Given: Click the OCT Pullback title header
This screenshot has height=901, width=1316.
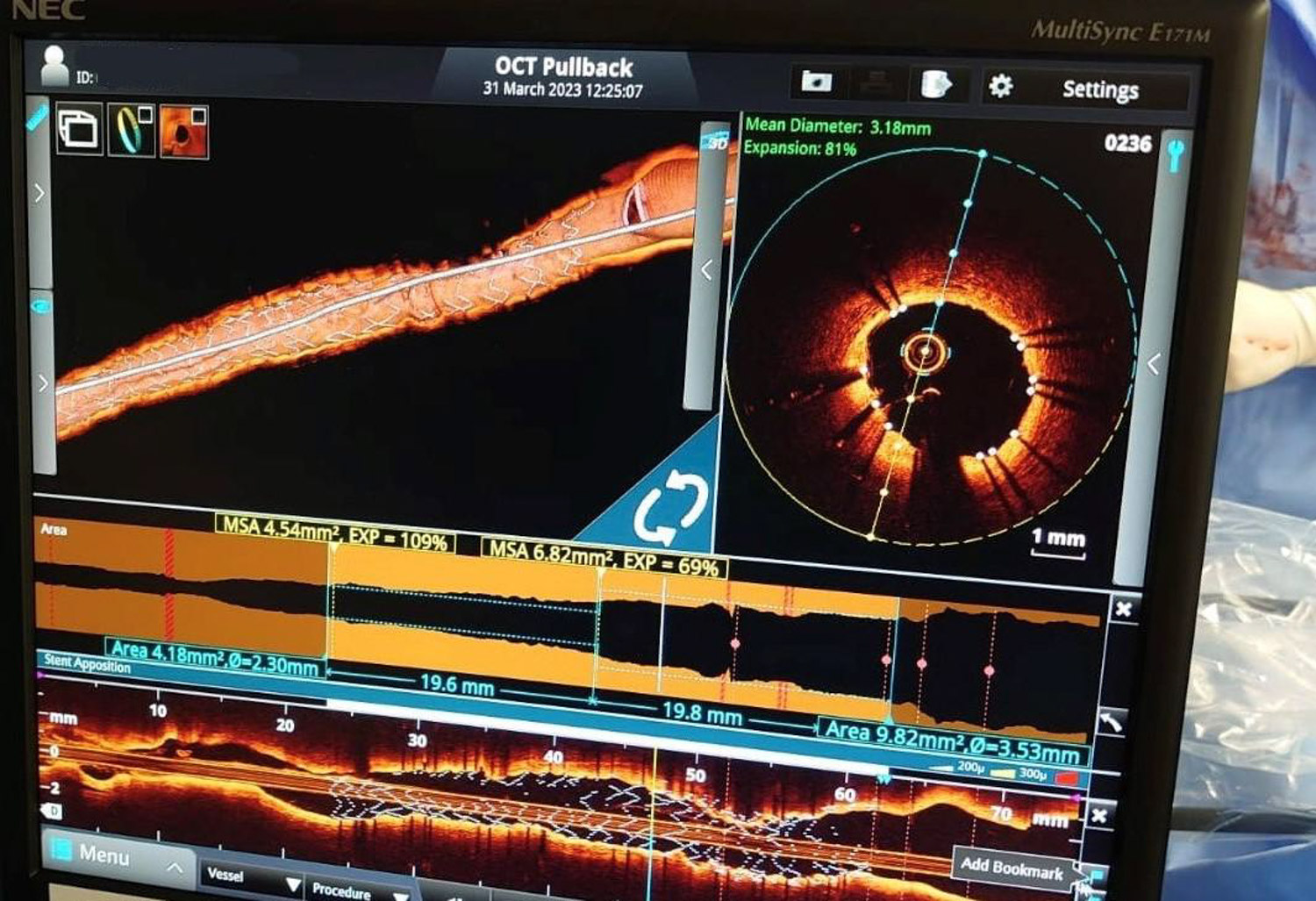Looking at the screenshot, I should tap(563, 67).
